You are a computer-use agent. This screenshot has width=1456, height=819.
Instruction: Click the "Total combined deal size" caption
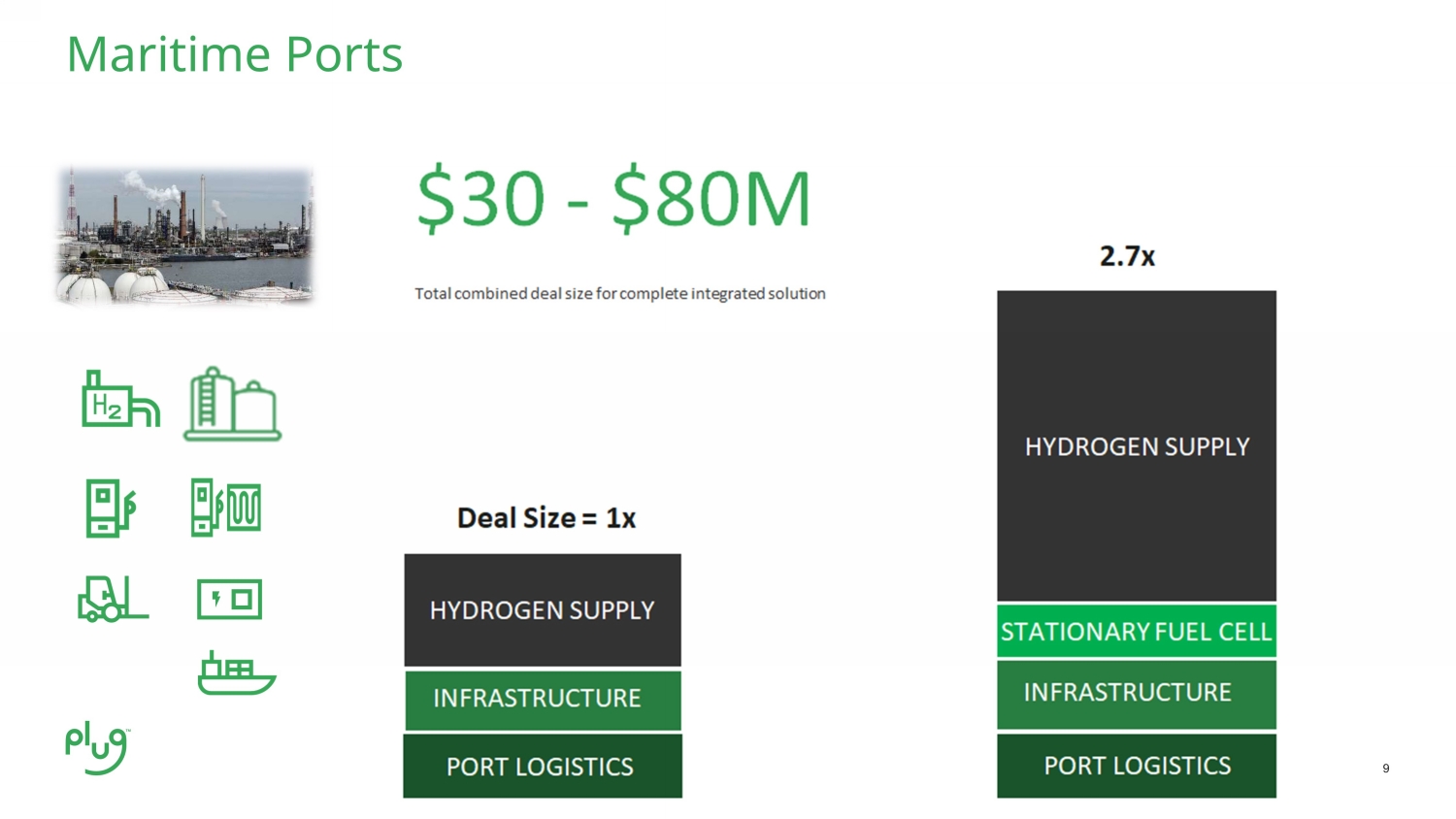(x=620, y=294)
